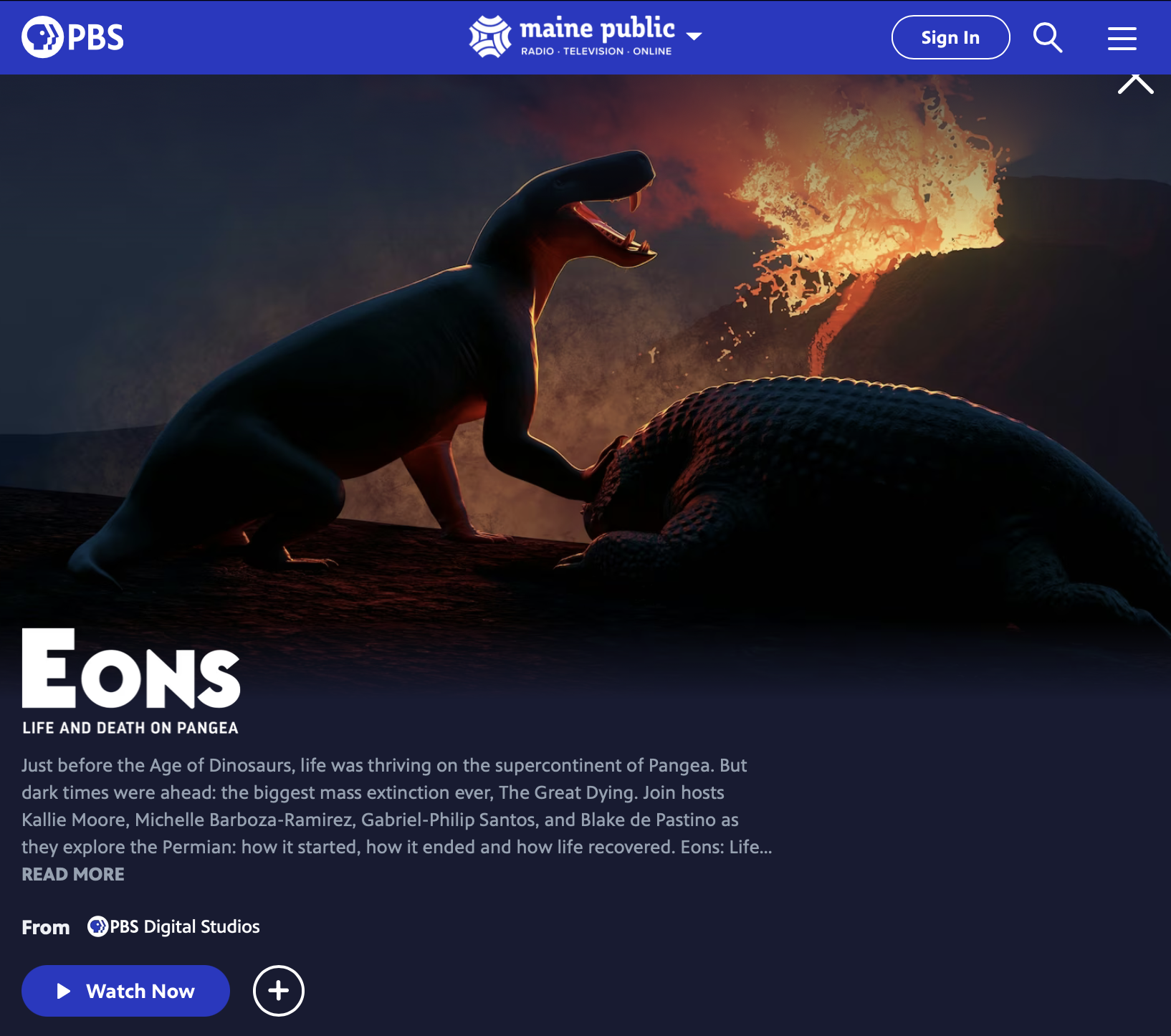1171x1036 pixels.
Task: Open the PBS Digital Studios link
Action: [173, 926]
